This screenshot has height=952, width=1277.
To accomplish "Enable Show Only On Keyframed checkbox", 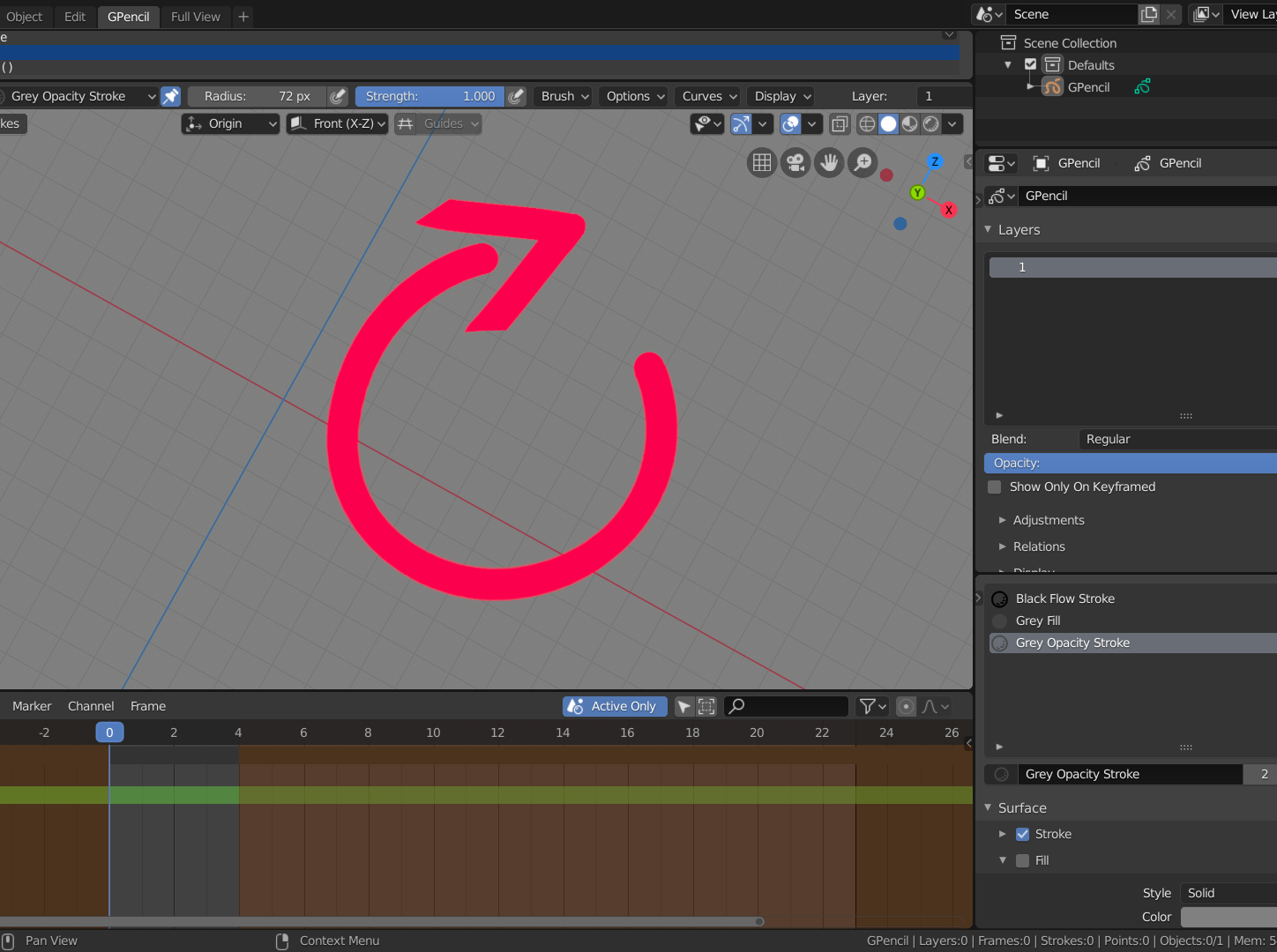I will [995, 487].
